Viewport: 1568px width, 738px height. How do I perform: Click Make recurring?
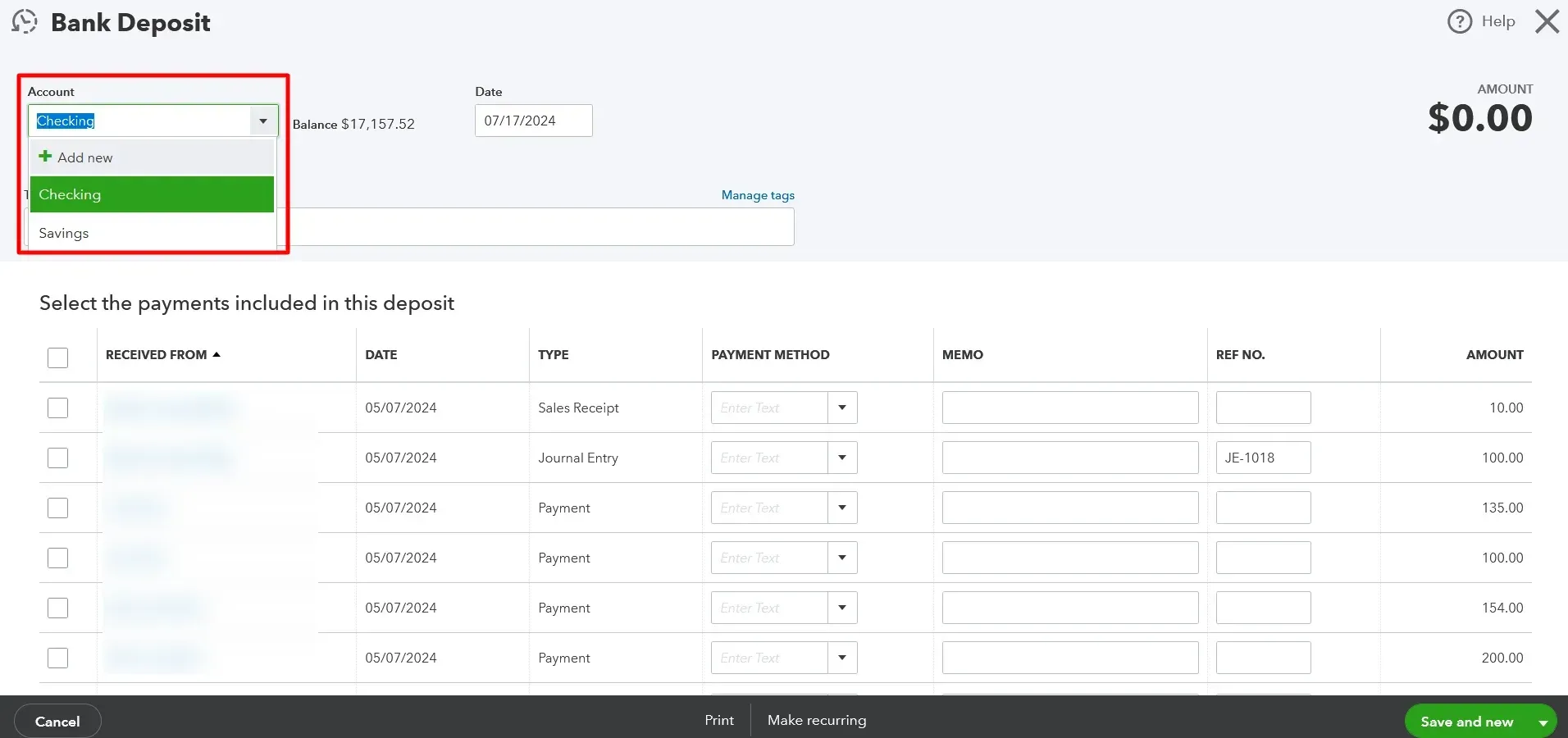(x=816, y=720)
